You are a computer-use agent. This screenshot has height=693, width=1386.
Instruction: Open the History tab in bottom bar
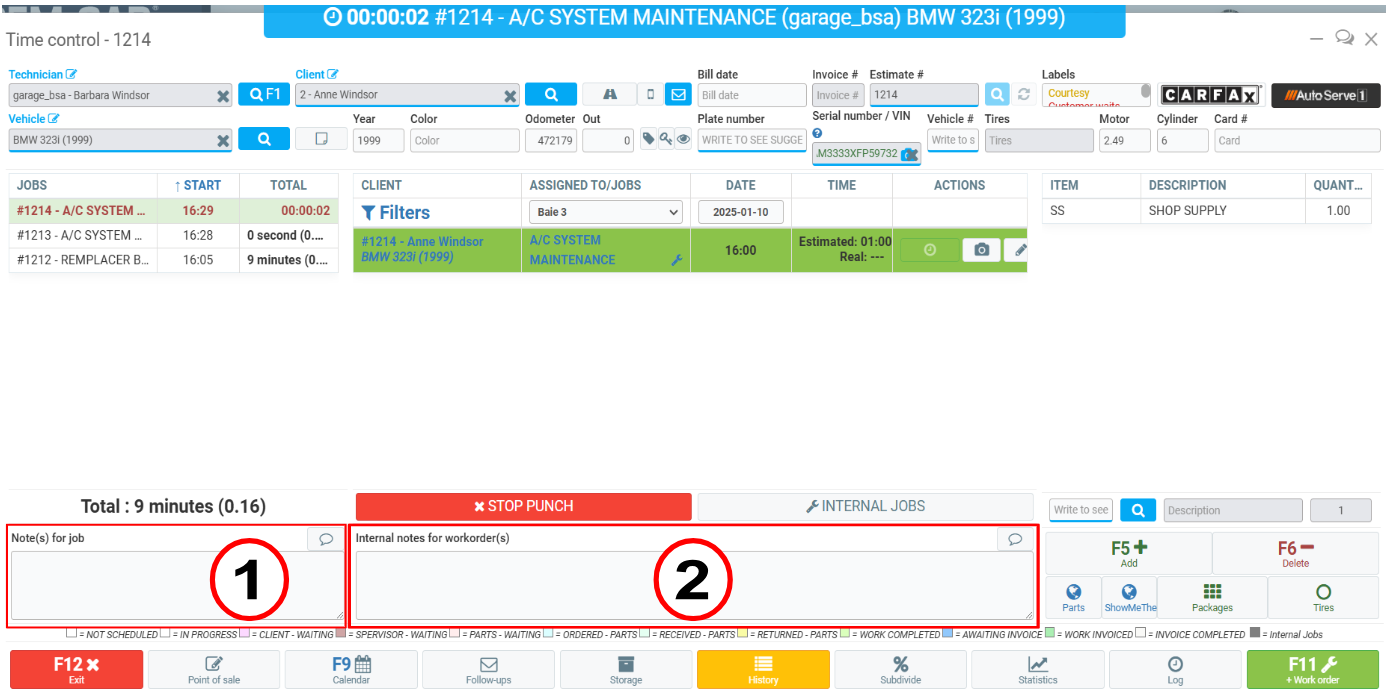click(763, 669)
